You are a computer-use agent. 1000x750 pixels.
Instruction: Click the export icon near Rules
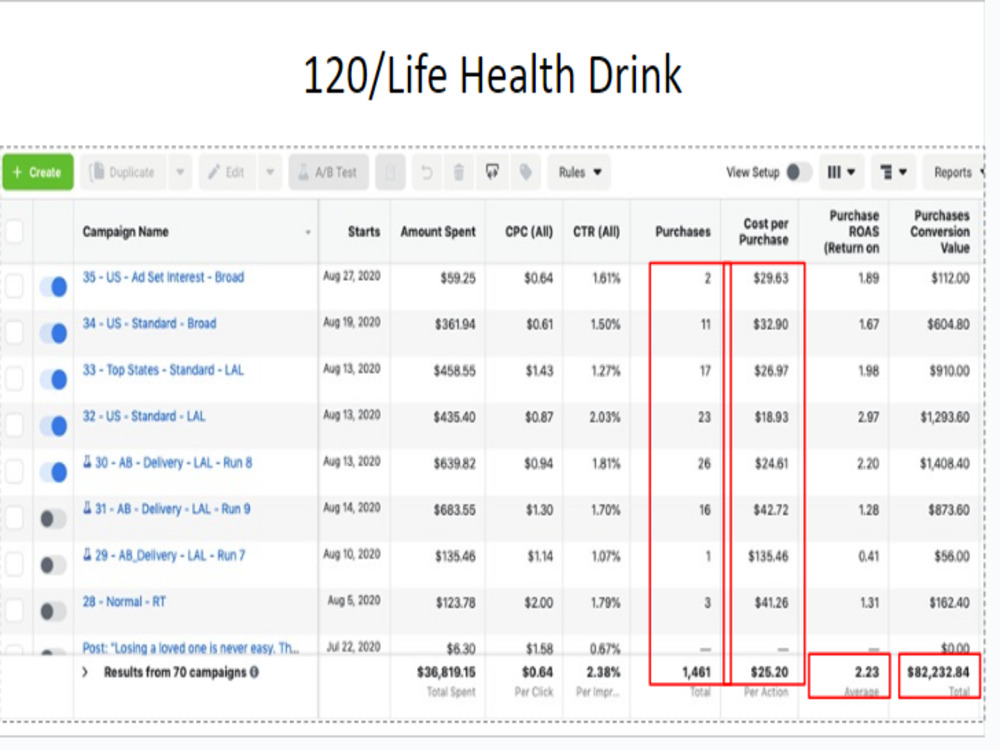[x=492, y=172]
